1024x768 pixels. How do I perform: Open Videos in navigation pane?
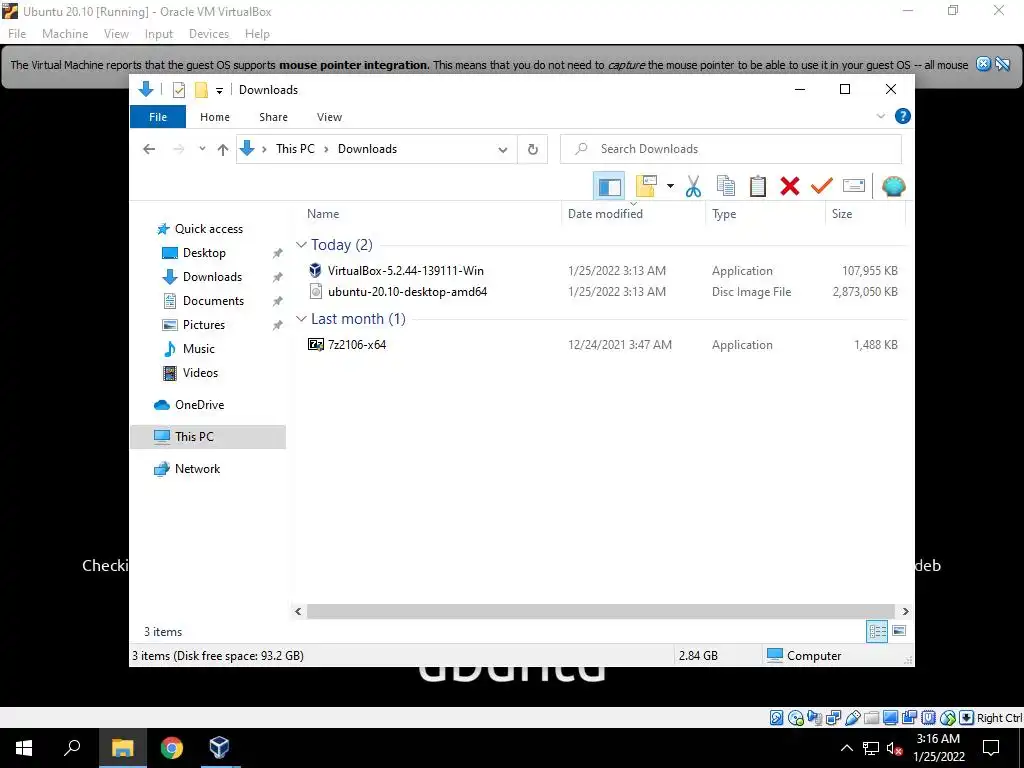coord(200,373)
